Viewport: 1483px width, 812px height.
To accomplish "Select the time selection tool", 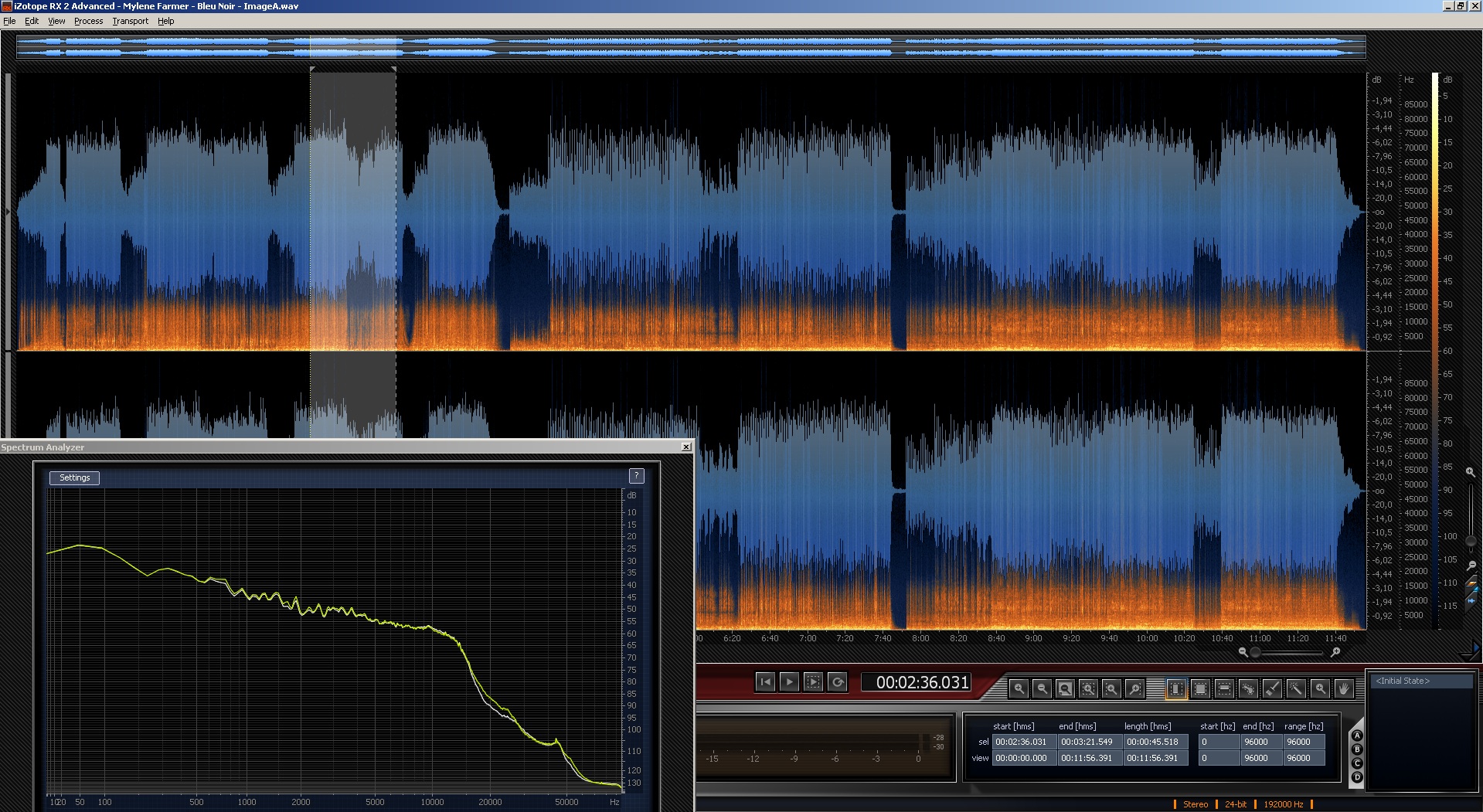I will click(x=1176, y=688).
